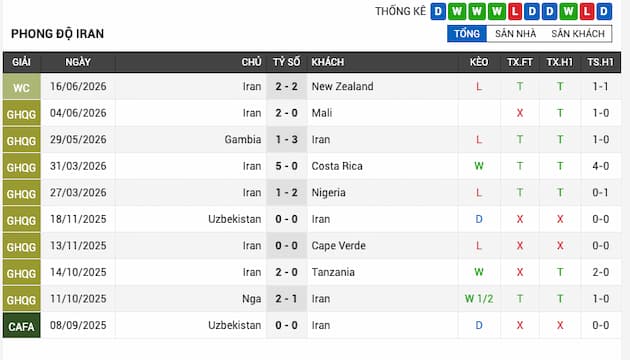630x360 pixels.
Task: Open the New Zealand team link
Action: [342, 86]
